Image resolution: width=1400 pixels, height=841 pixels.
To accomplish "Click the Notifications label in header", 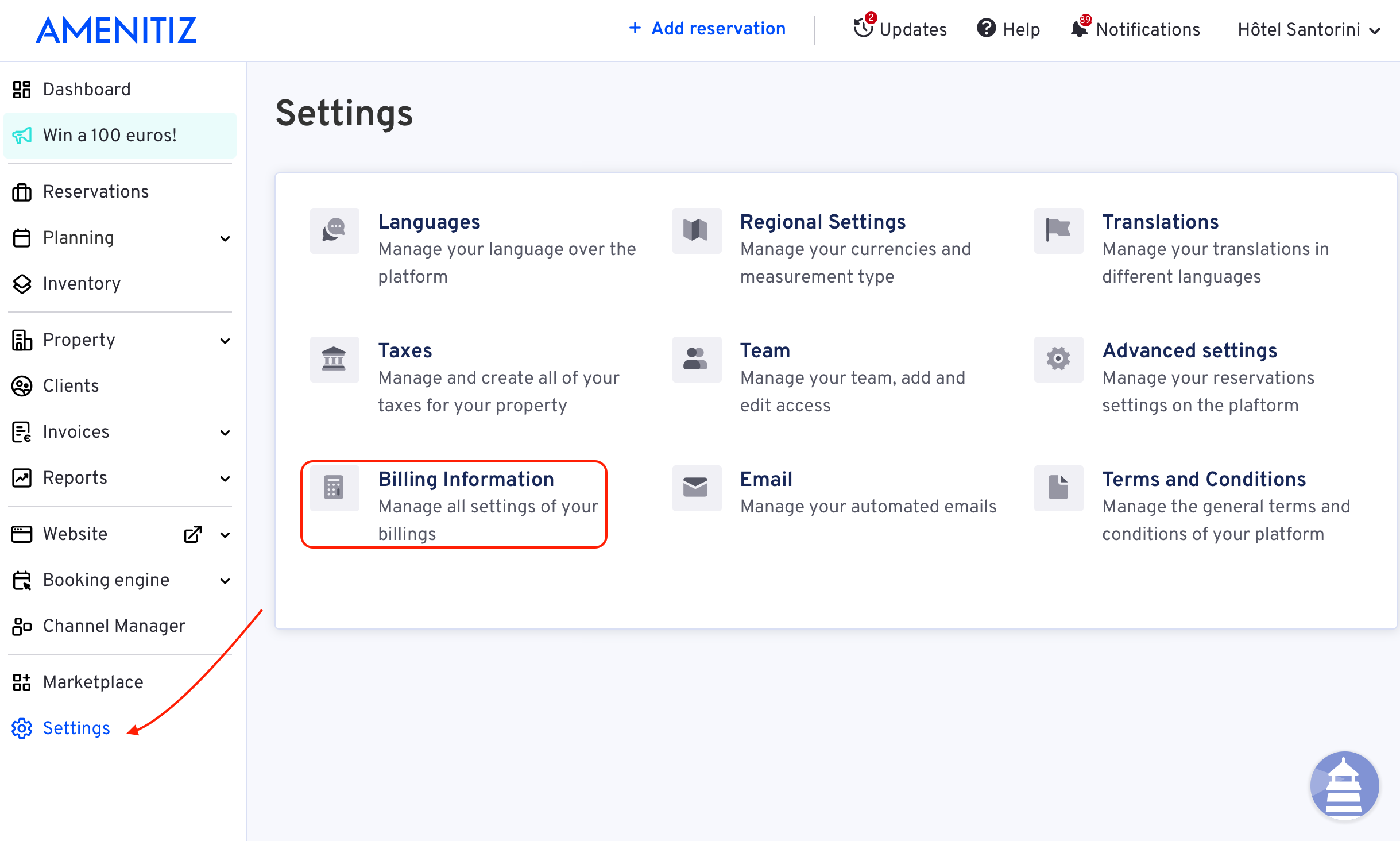I will click(1148, 30).
